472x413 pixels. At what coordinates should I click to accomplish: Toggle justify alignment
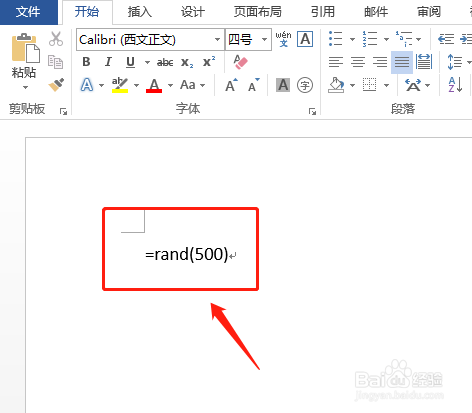coord(402,62)
